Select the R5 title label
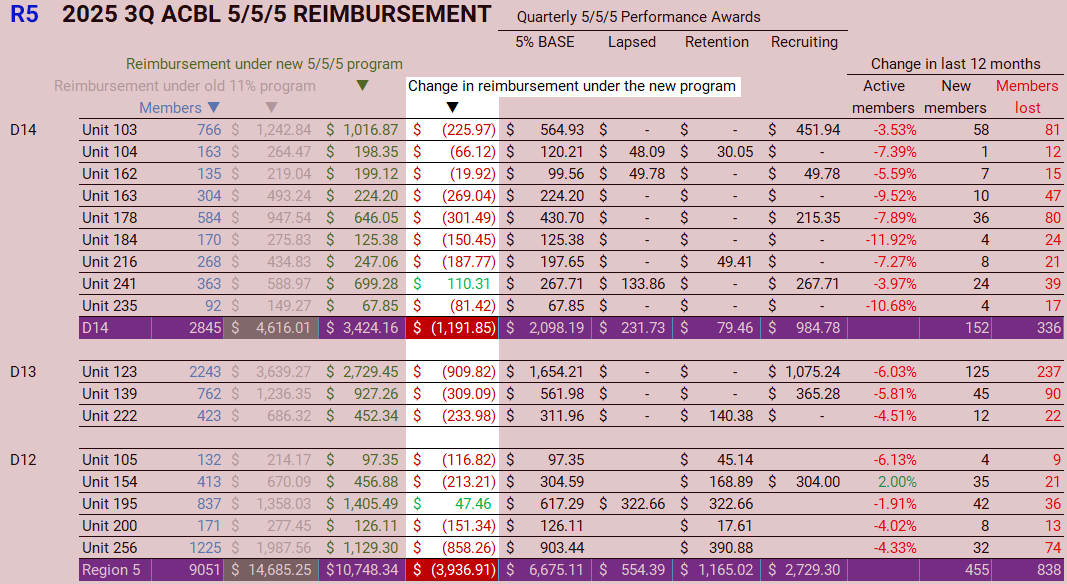 click(x=24, y=14)
